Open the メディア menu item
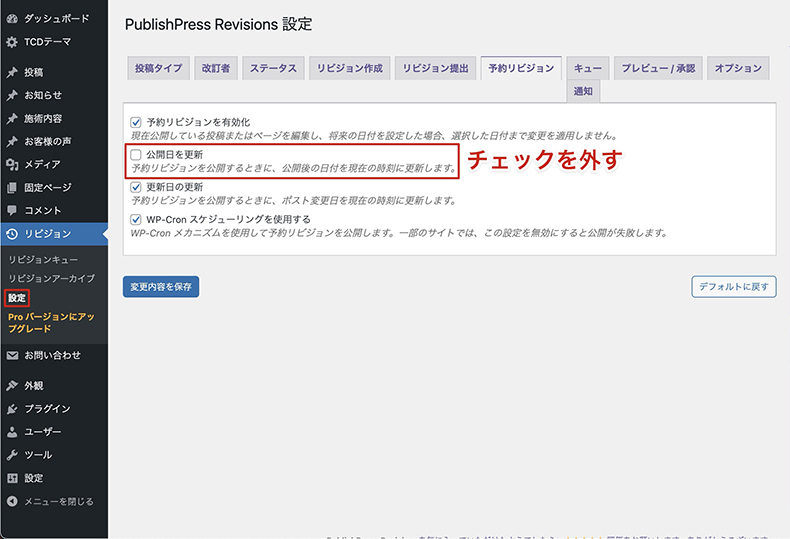 (x=54, y=164)
